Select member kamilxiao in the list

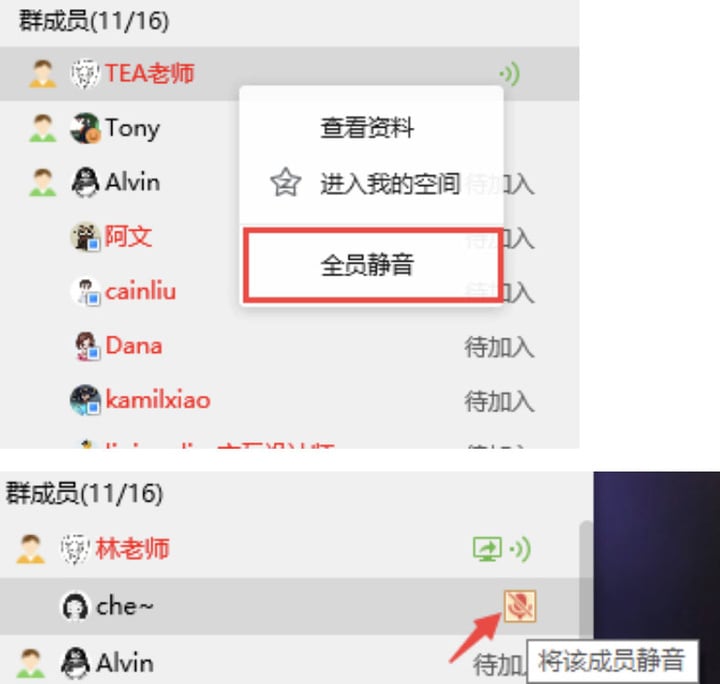point(158,399)
